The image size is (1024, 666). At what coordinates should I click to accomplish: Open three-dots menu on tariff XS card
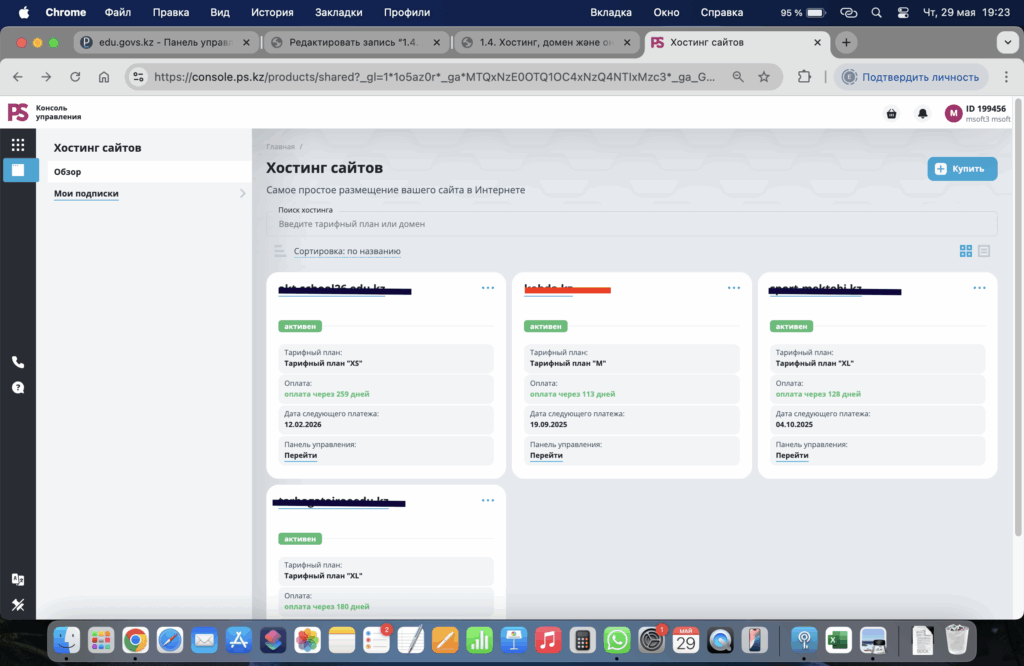(488, 288)
